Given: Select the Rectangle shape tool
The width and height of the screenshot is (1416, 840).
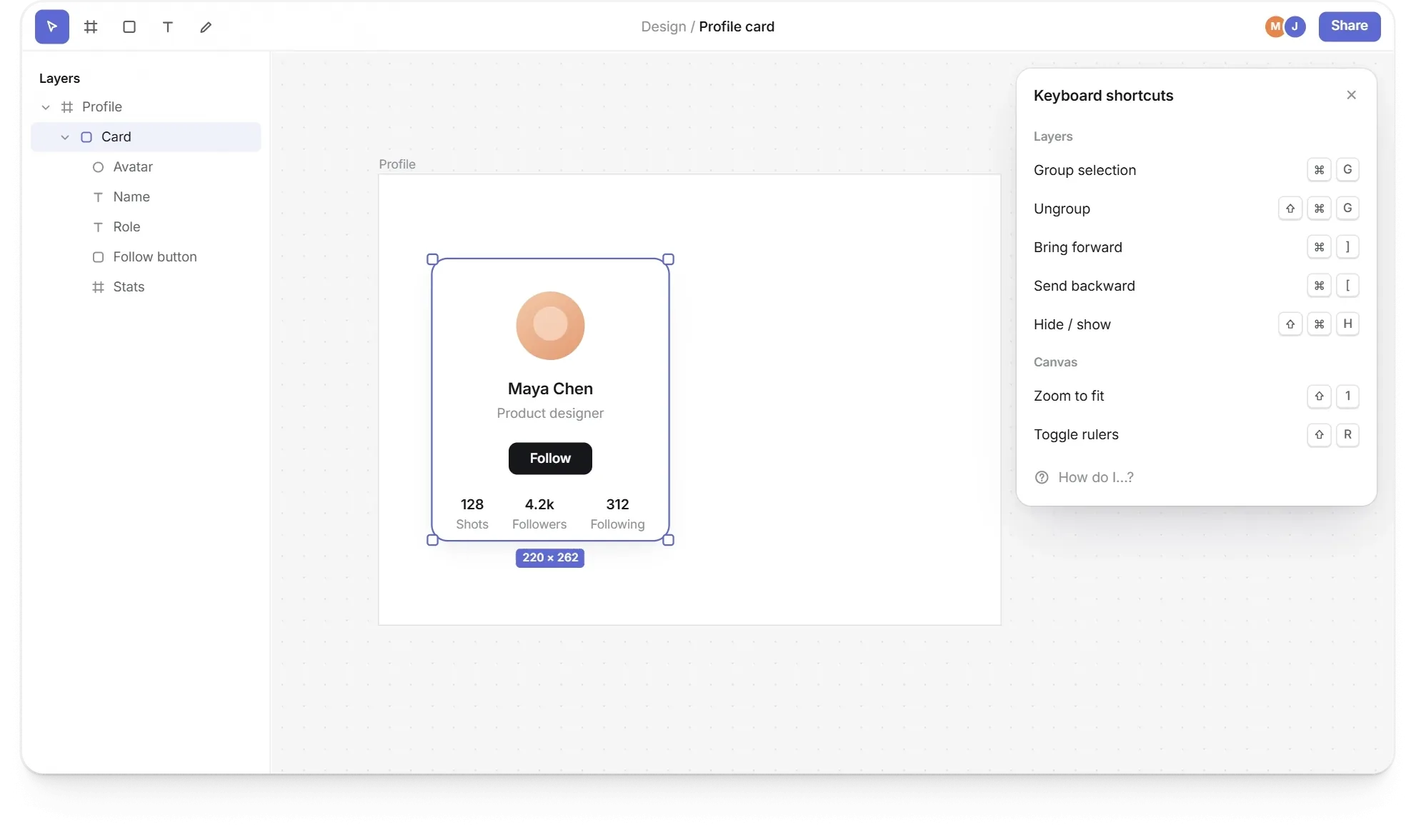Looking at the screenshot, I should click(129, 27).
